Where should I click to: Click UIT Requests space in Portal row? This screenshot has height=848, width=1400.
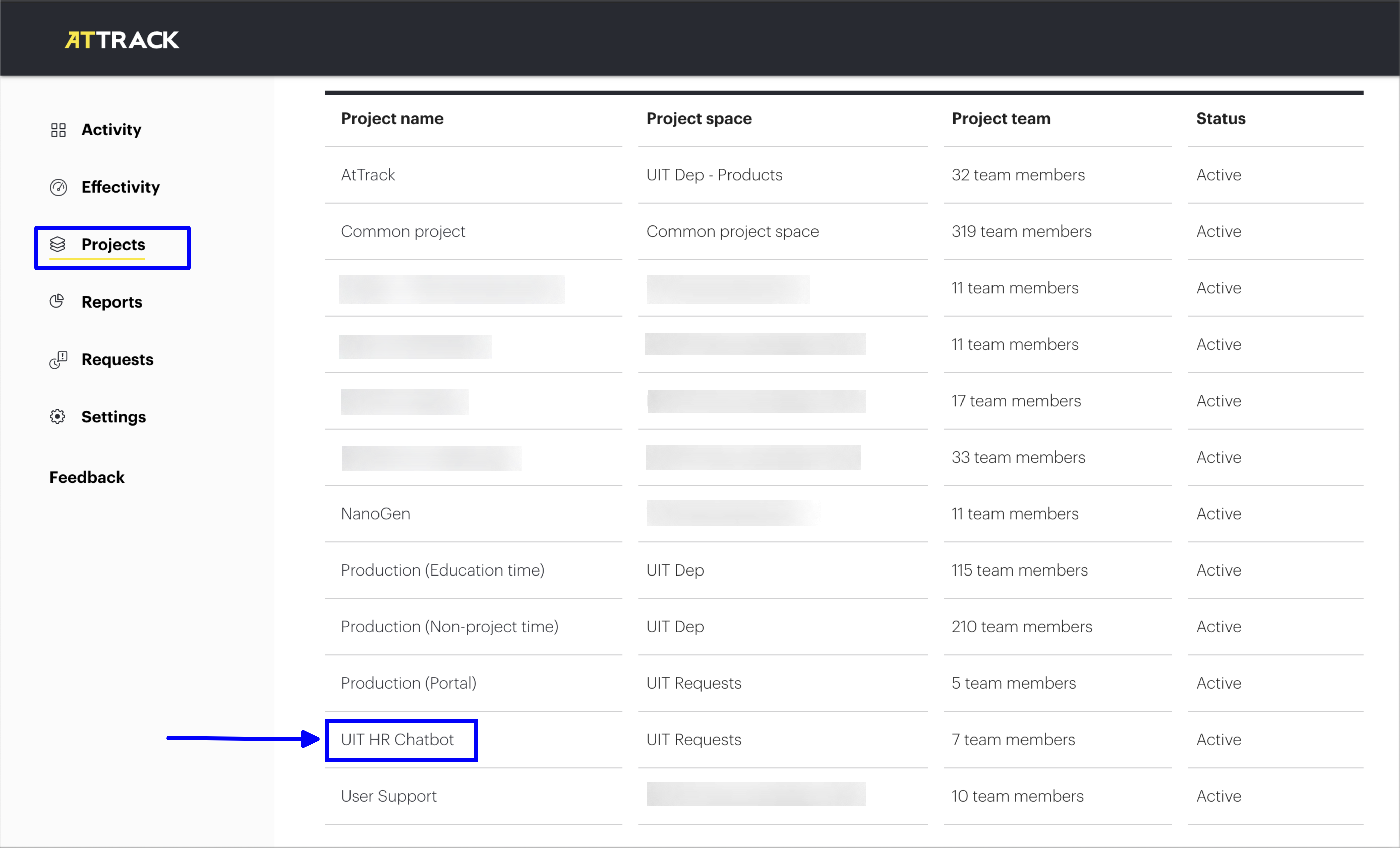coord(694,683)
